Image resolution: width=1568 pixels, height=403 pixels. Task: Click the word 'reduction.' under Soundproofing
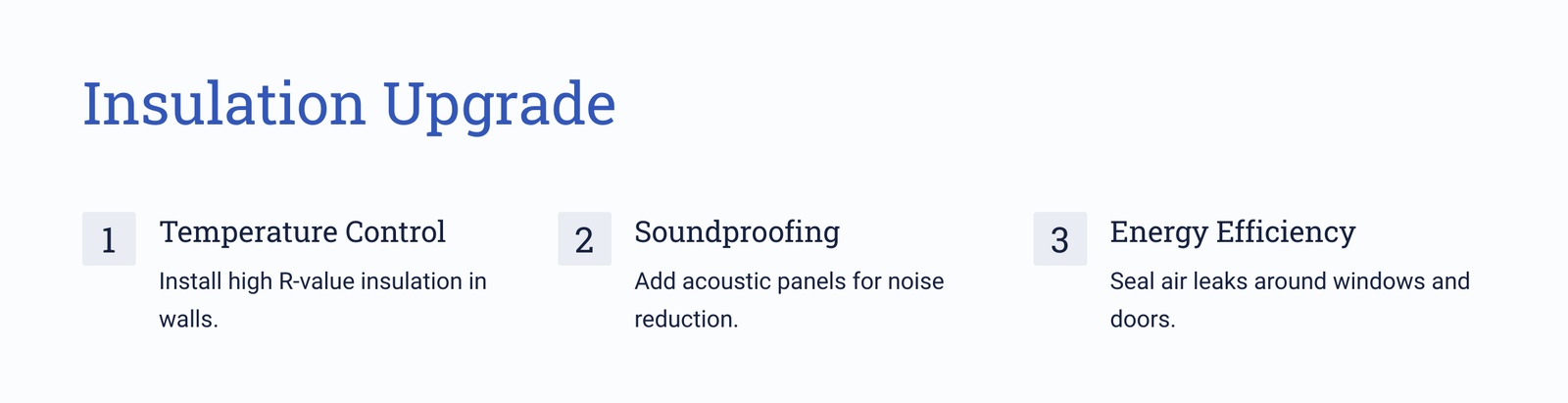[x=686, y=319]
